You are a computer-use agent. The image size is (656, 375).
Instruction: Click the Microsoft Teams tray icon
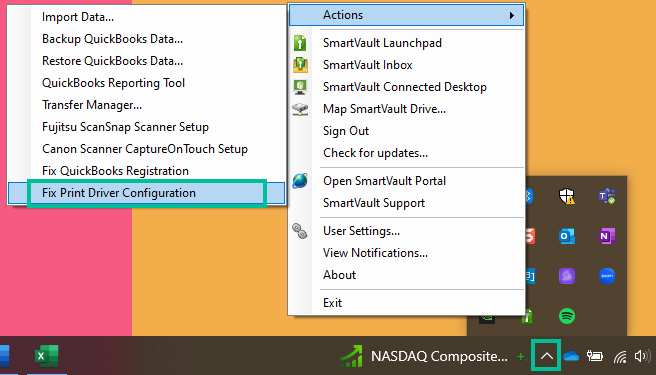[x=607, y=196]
